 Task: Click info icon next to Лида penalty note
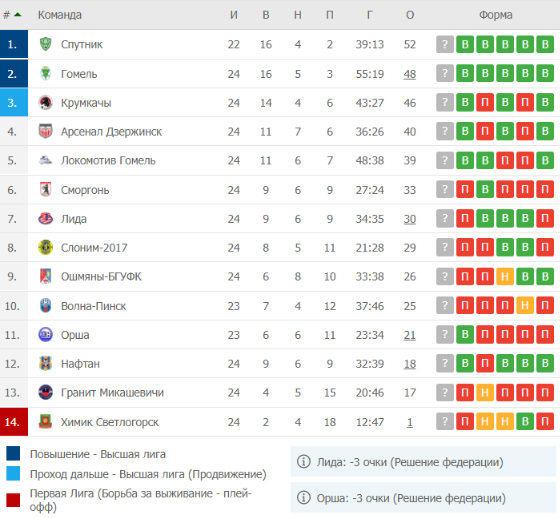pyautogui.click(x=304, y=462)
